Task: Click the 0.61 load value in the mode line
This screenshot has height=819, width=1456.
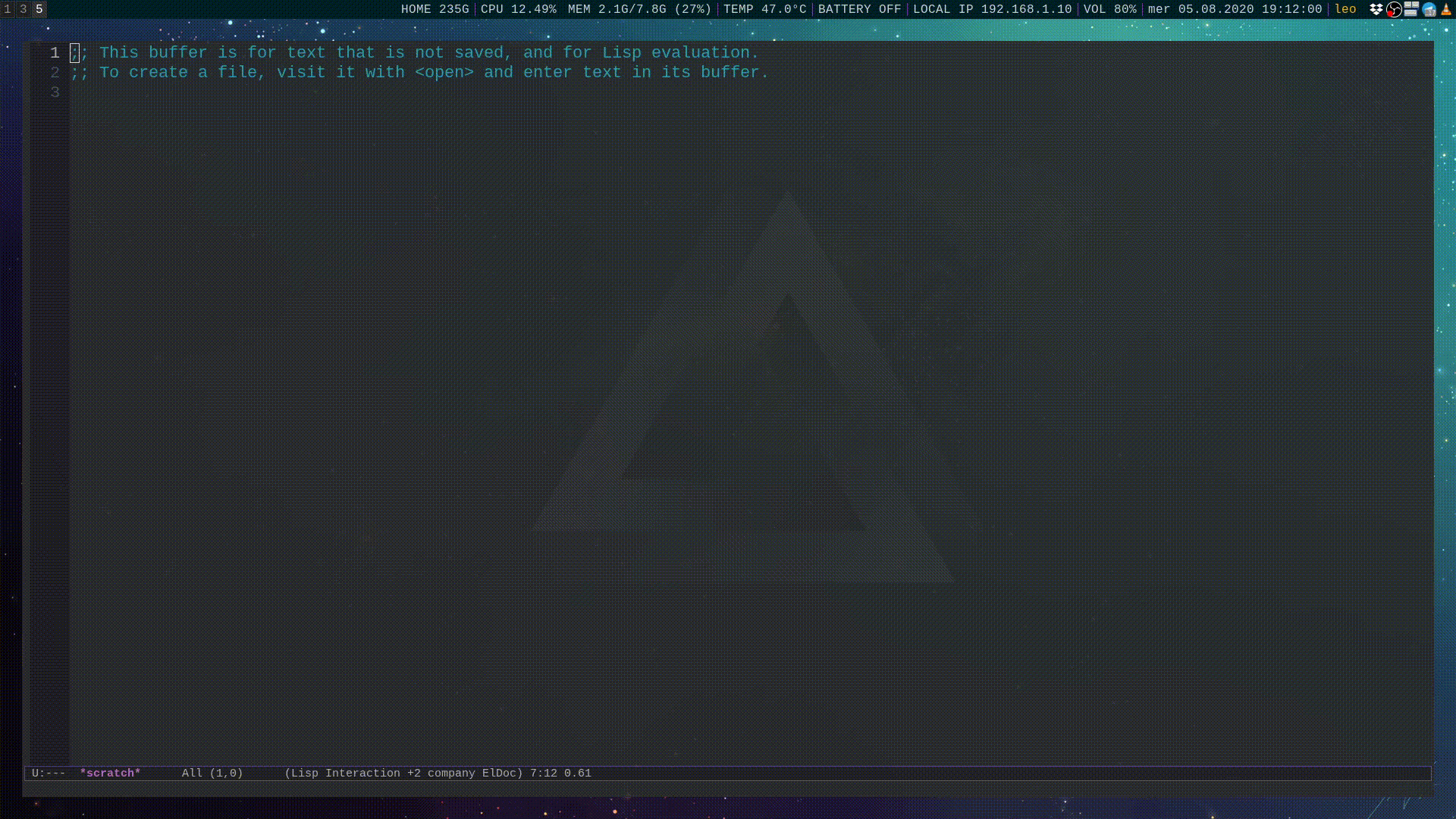Action: (x=578, y=773)
